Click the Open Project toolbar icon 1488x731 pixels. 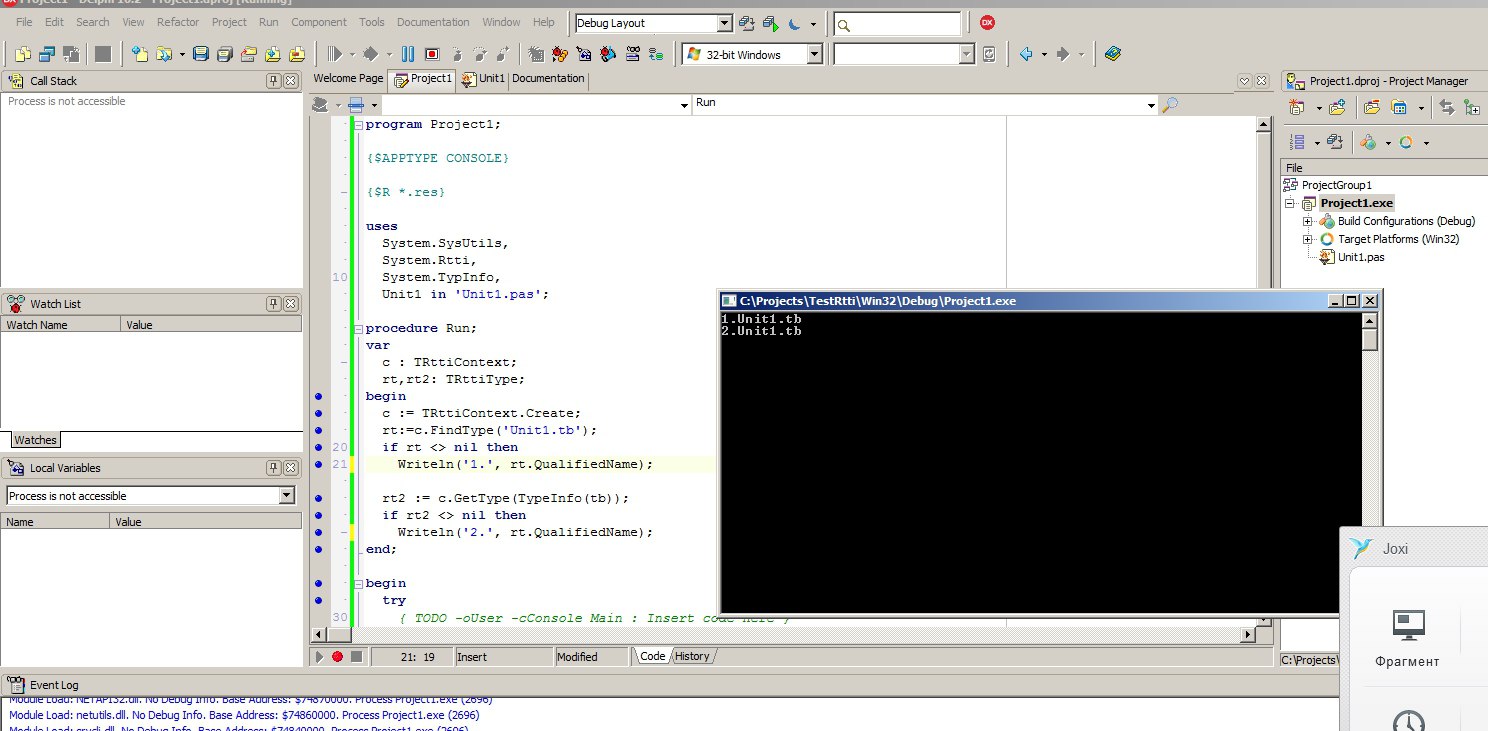(x=248, y=54)
